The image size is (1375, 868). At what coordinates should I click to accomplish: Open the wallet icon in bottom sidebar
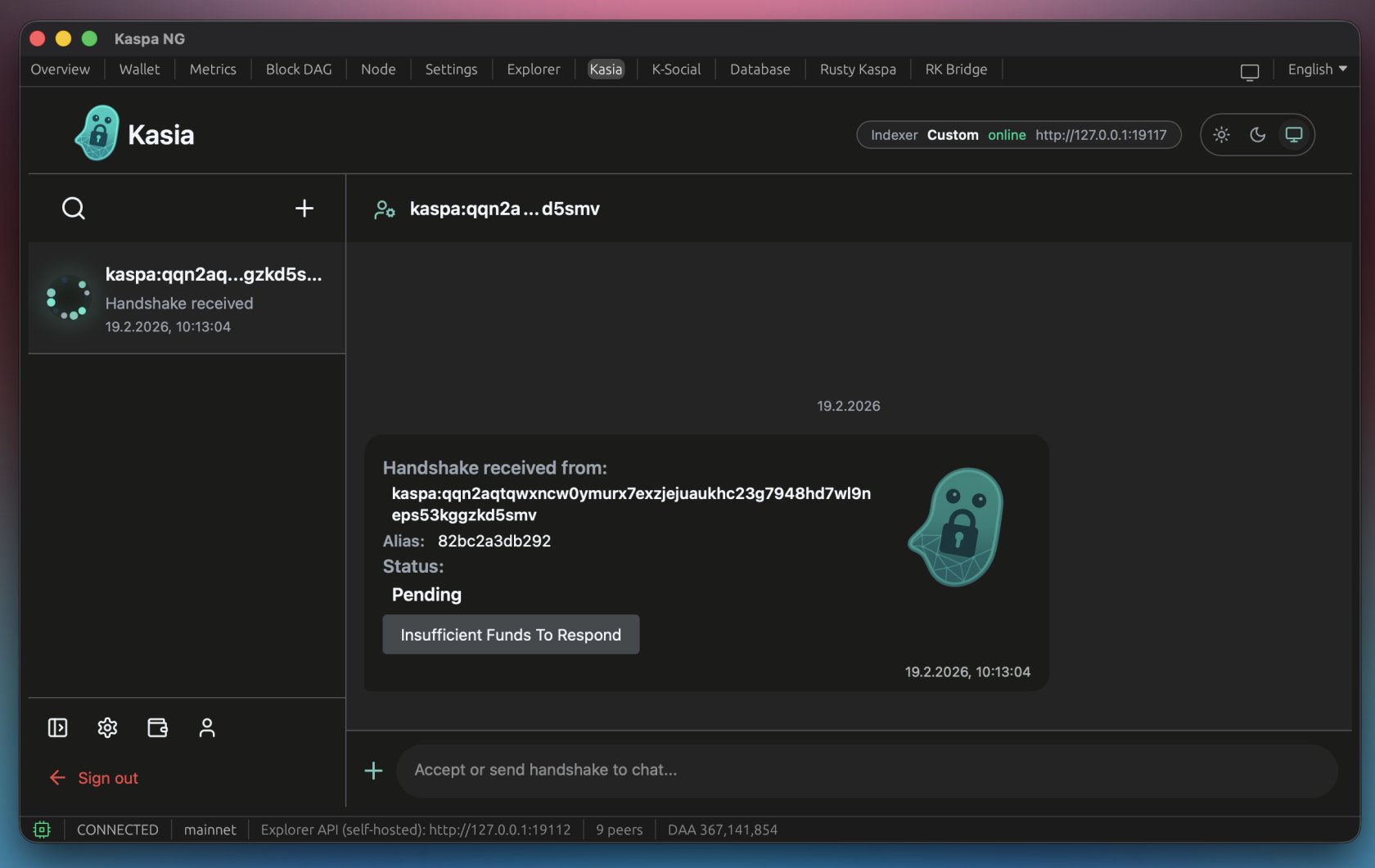(157, 727)
